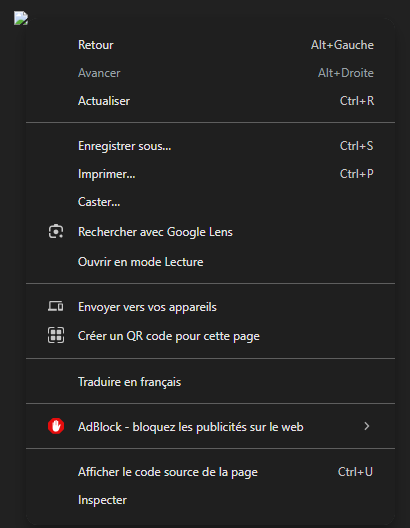This screenshot has height=528, width=410.
Task: Click the red AdBlock hand icon
Action: pos(56,426)
